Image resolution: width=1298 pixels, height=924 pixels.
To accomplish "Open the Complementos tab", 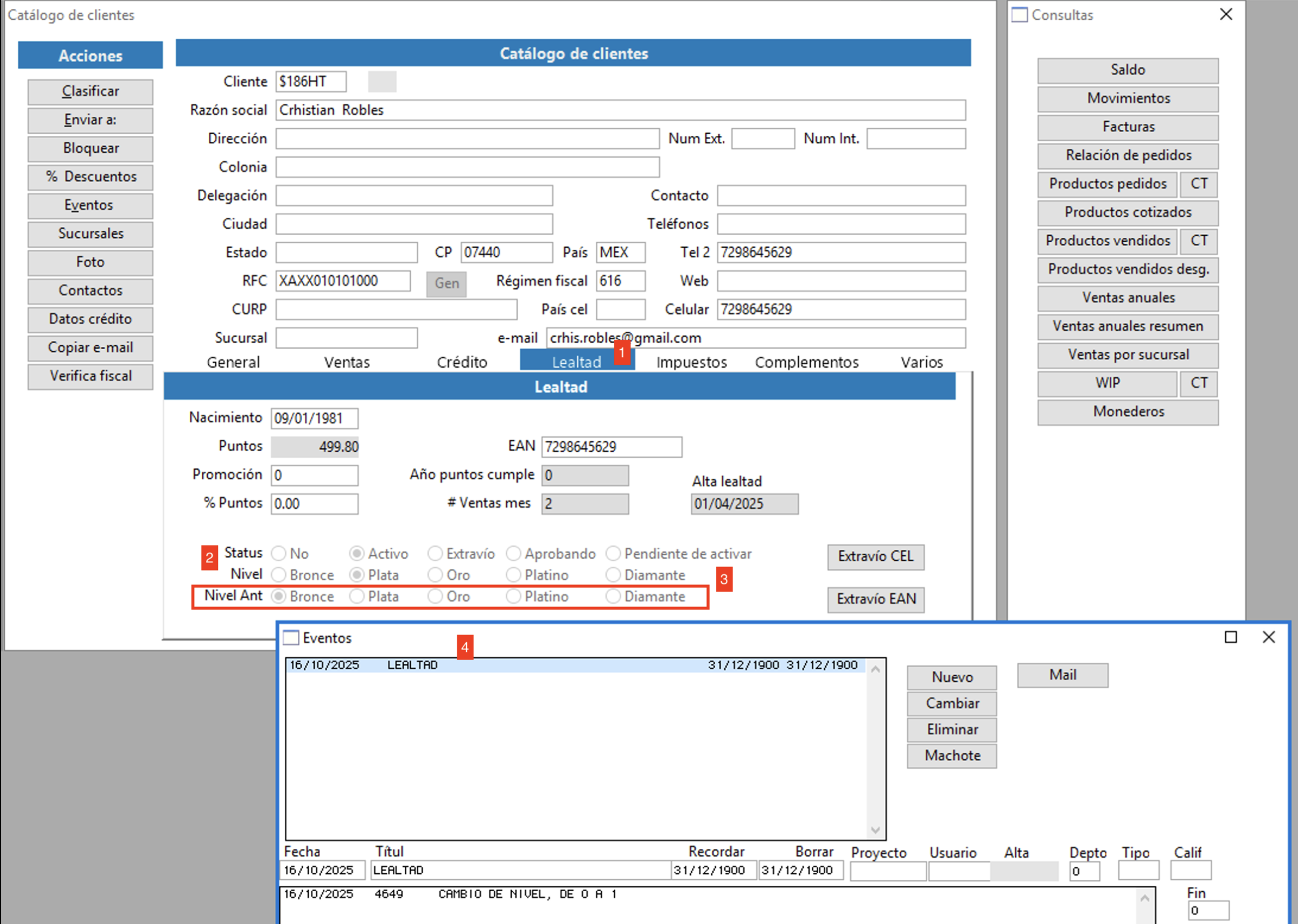I will coord(807,362).
